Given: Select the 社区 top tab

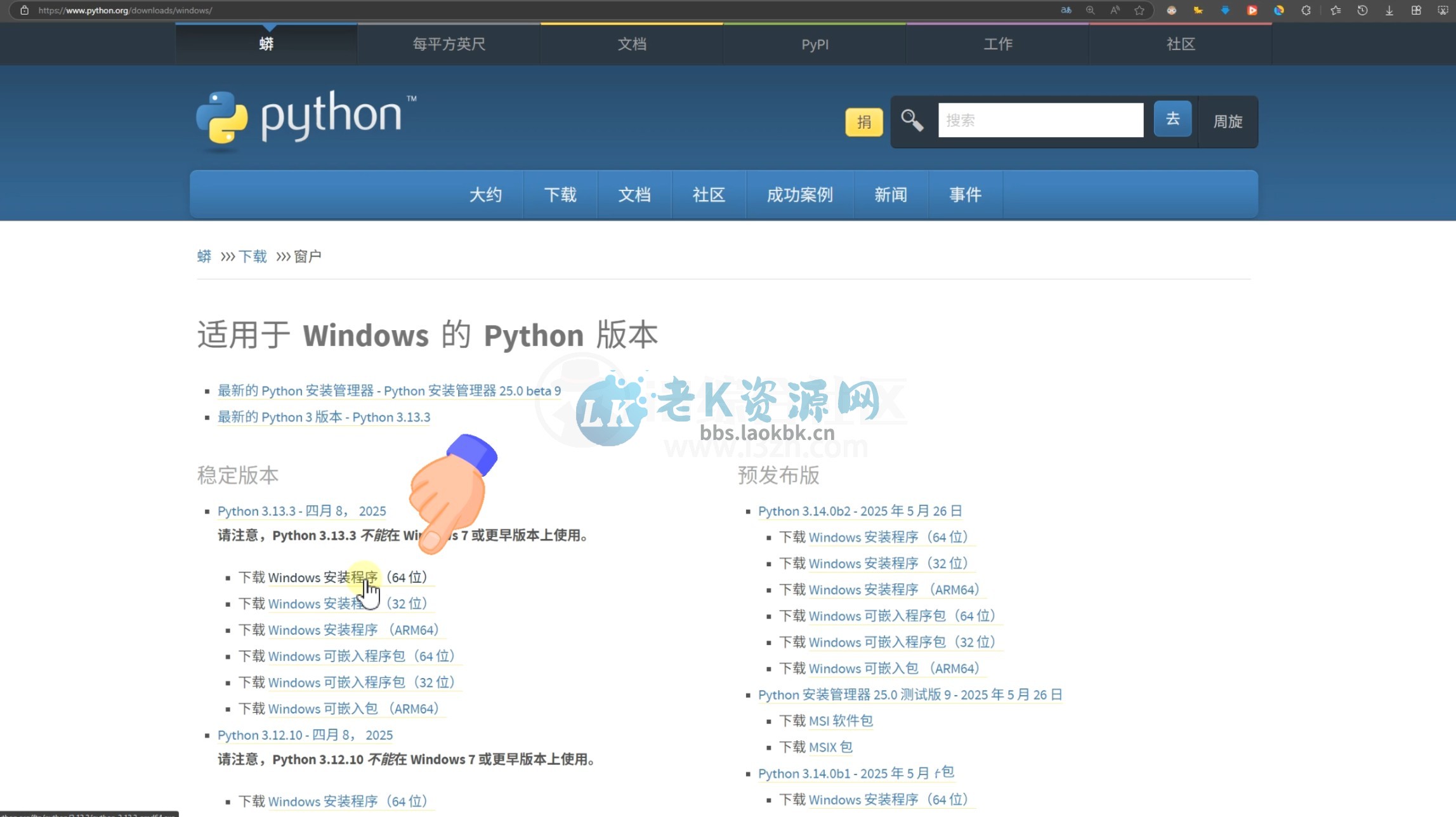Looking at the screenshot, I should pyautogui.click(x=1181, y=44).
